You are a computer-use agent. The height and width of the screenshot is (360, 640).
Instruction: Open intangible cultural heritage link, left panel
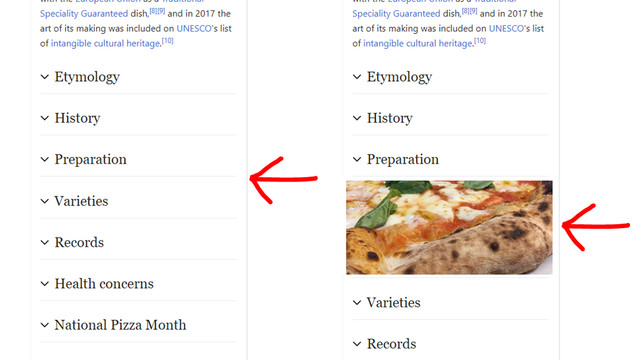point(106,43)
